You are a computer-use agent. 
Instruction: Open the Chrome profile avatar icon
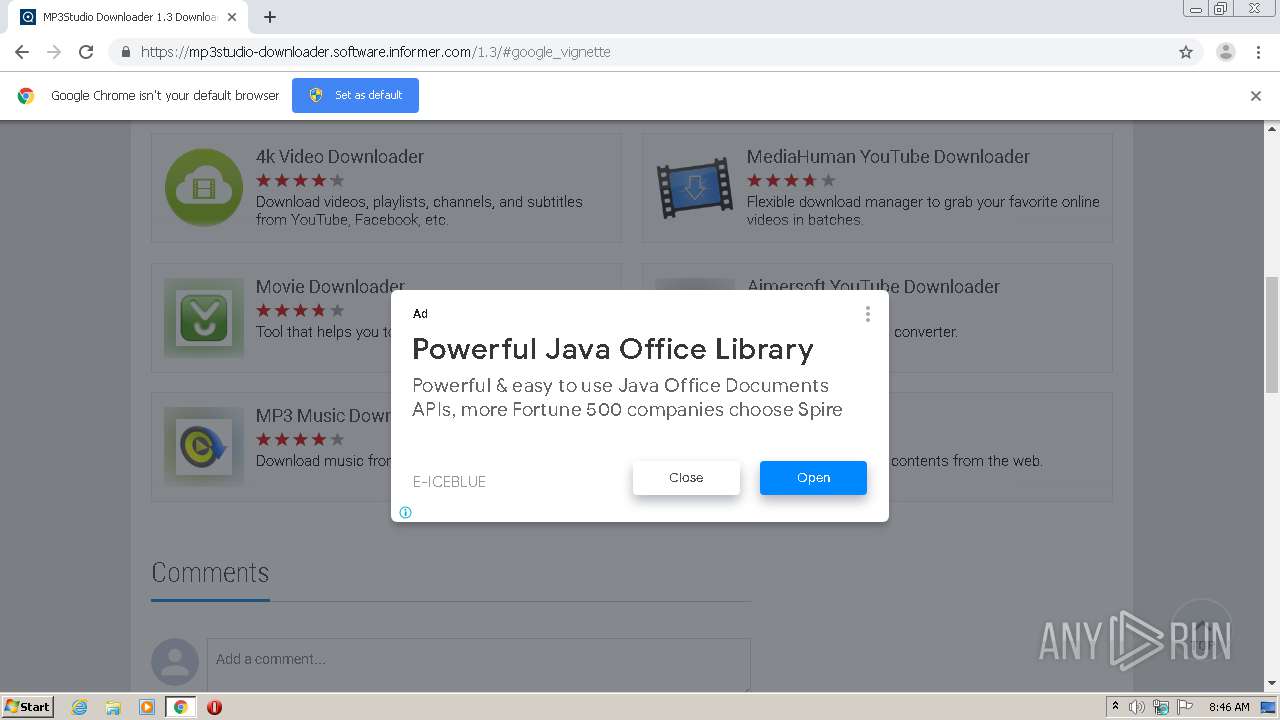1225,52
